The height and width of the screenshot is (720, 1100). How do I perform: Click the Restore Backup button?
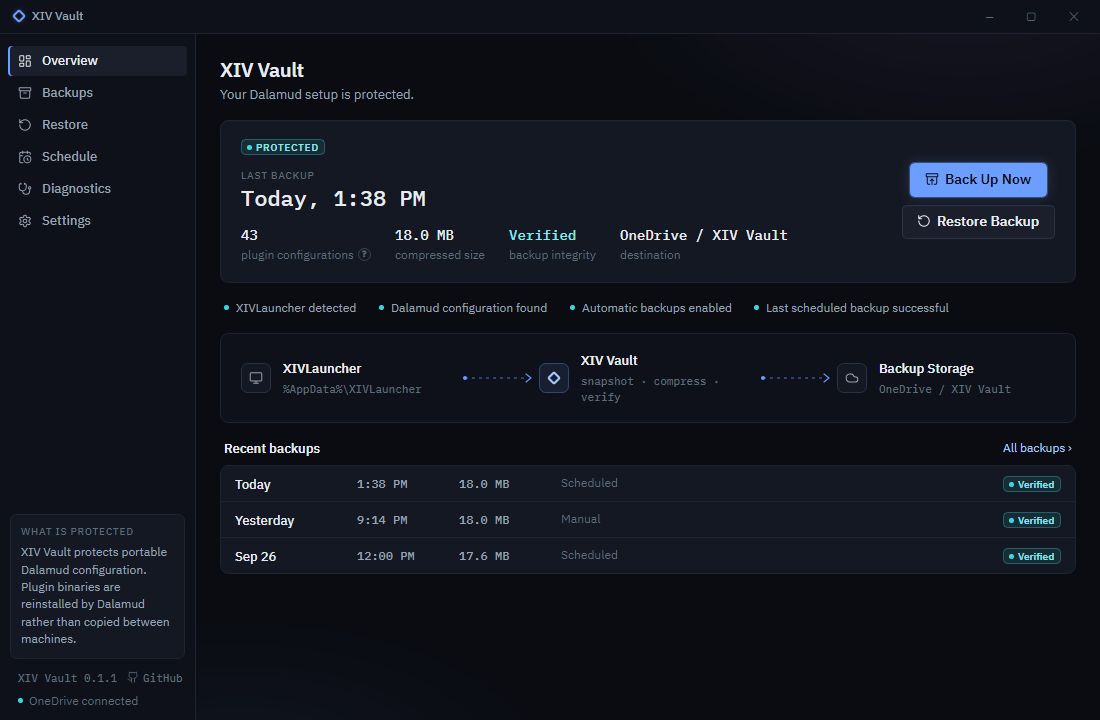click(x=978, y=222)
